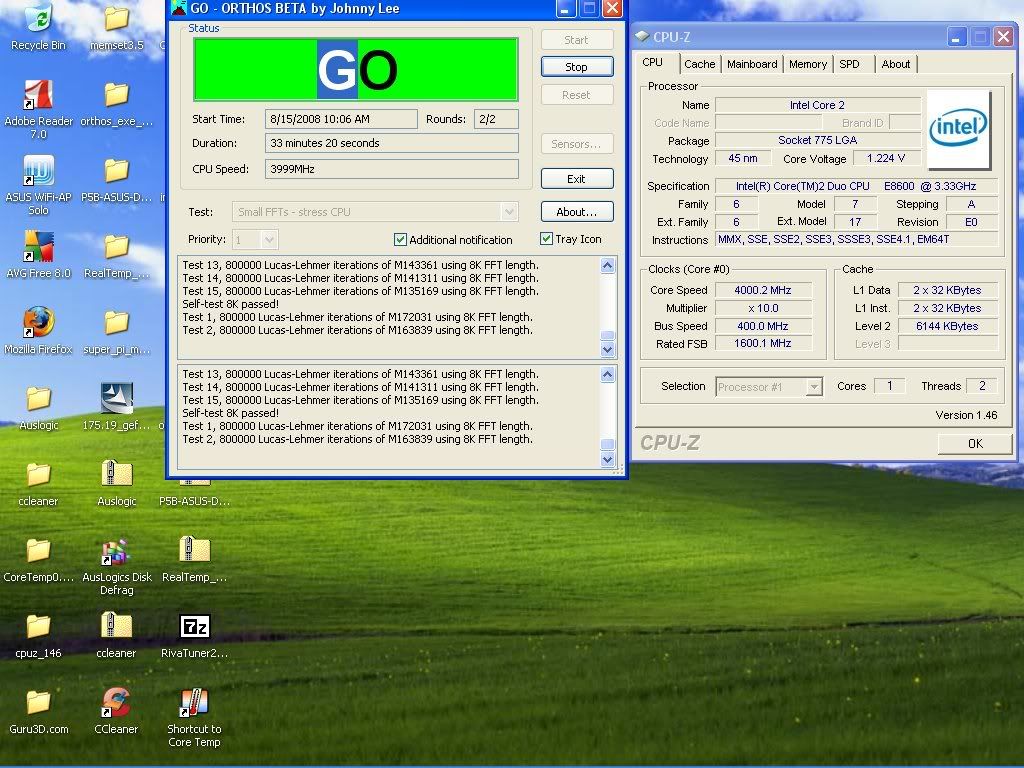Select the super_pi_mod folder icon
The image size is (1024, 768).
116,323
